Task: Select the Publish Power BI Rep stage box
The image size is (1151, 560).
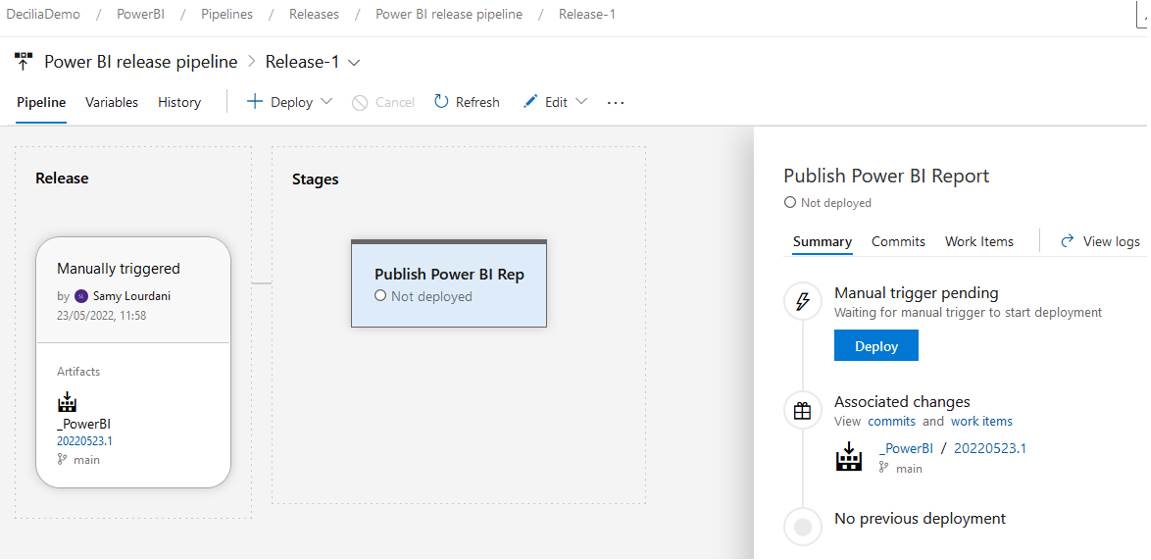Action: (449, 283)
